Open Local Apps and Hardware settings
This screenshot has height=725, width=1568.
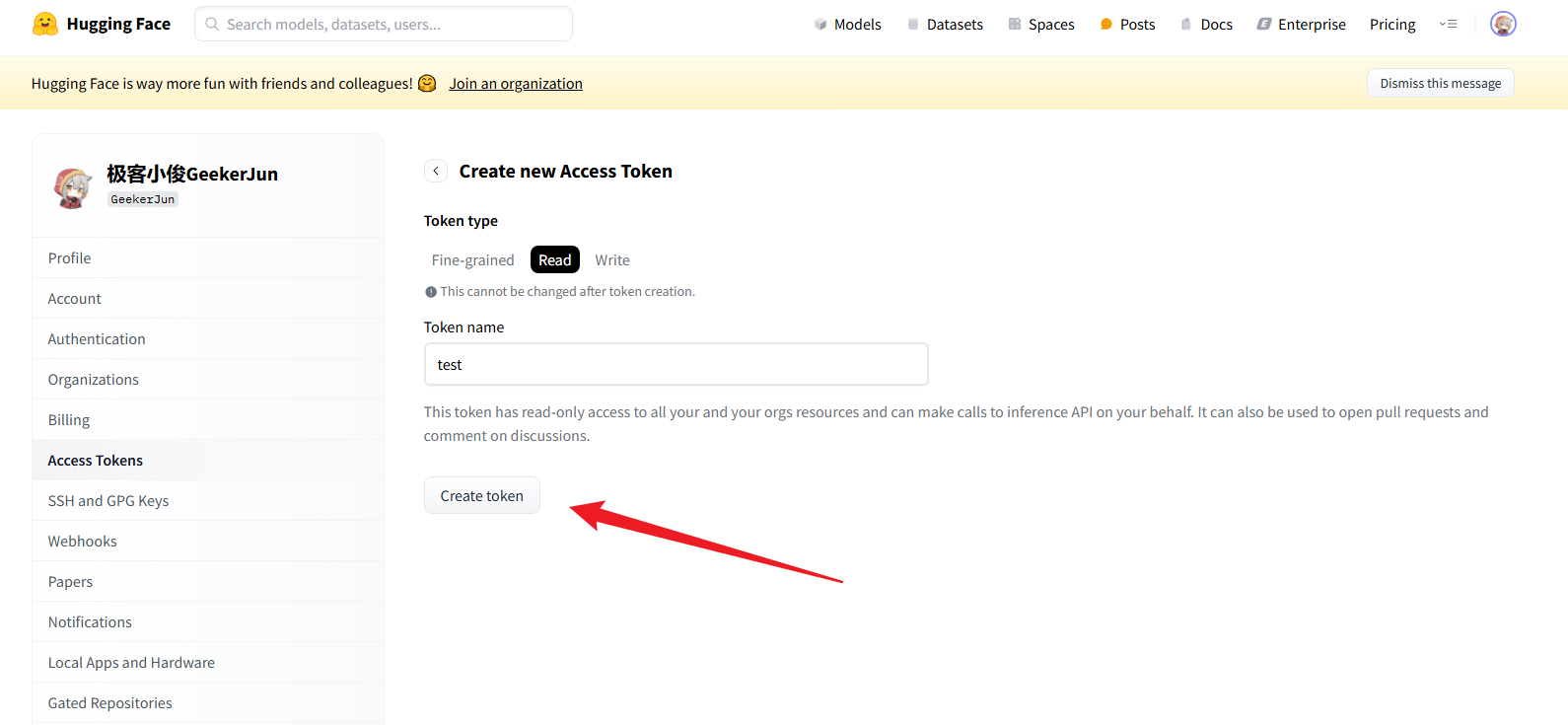pos(208,662)
